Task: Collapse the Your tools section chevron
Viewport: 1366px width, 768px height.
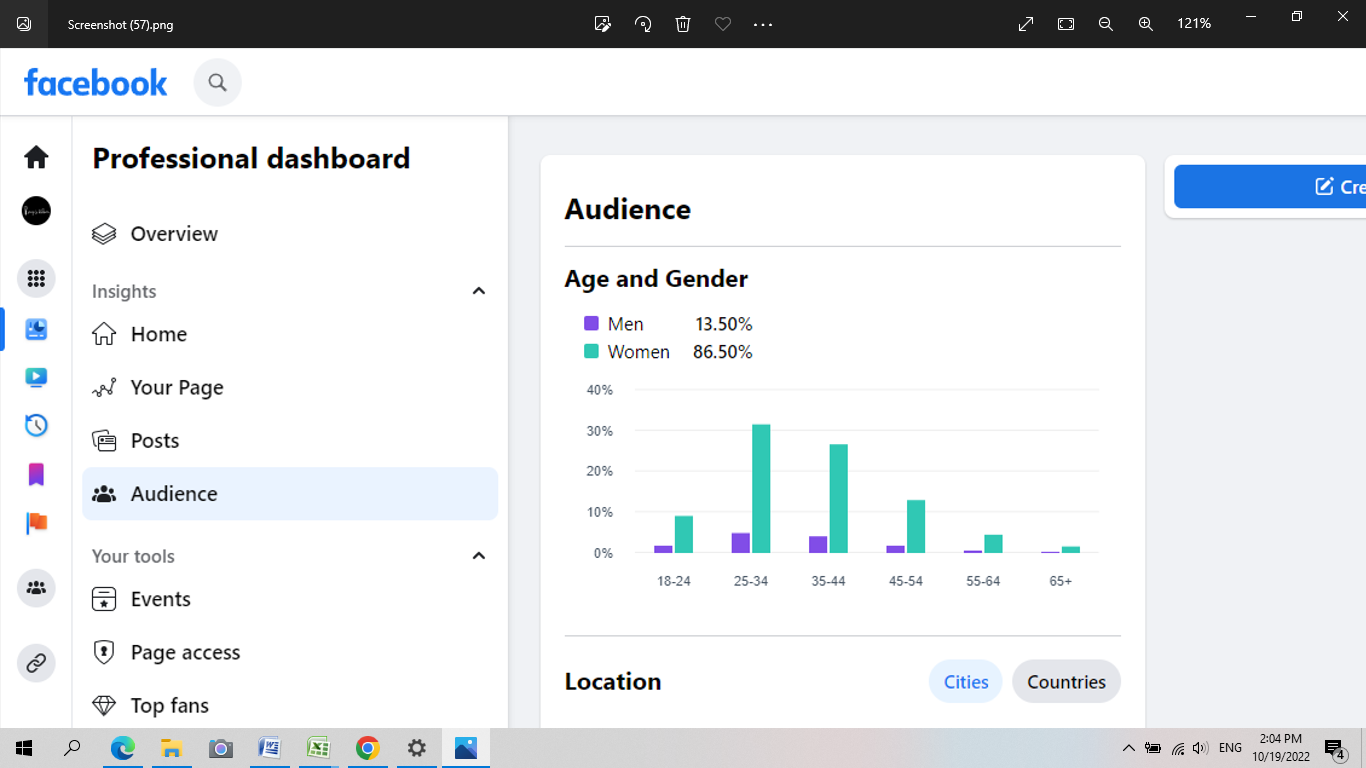Action: pos(478,556)
